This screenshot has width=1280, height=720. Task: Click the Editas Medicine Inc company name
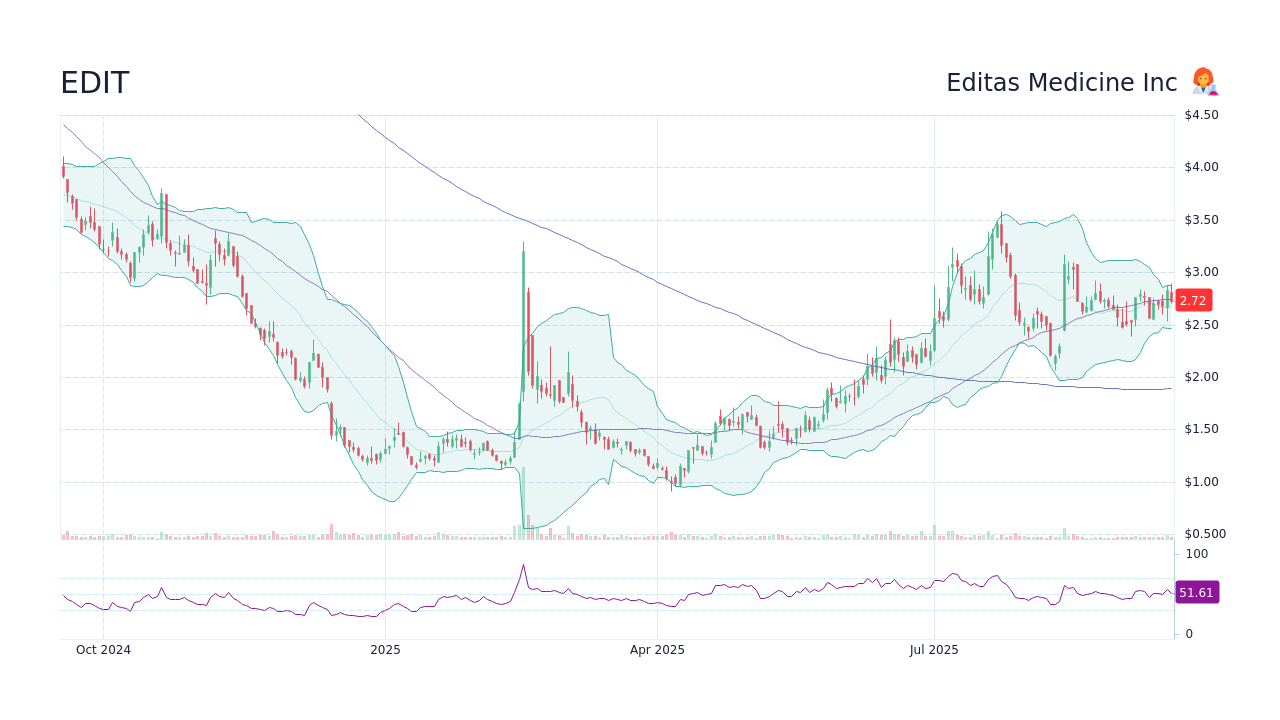tap(1062, 83)
